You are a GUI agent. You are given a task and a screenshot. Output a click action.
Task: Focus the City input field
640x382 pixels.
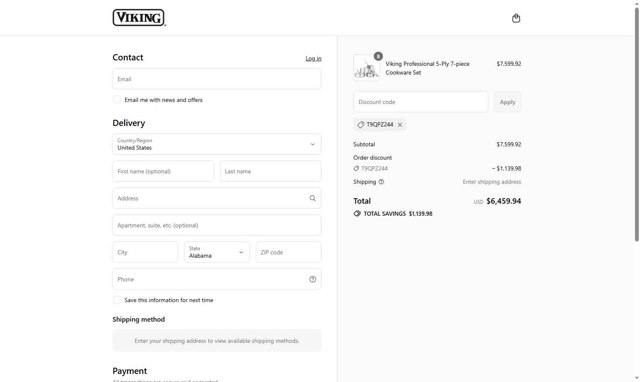(145, 252)
